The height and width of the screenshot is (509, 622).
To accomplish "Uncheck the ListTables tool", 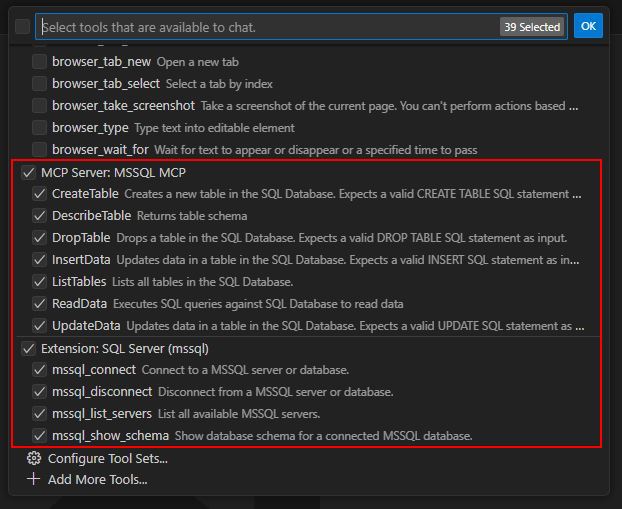I will tap(39, 282).
